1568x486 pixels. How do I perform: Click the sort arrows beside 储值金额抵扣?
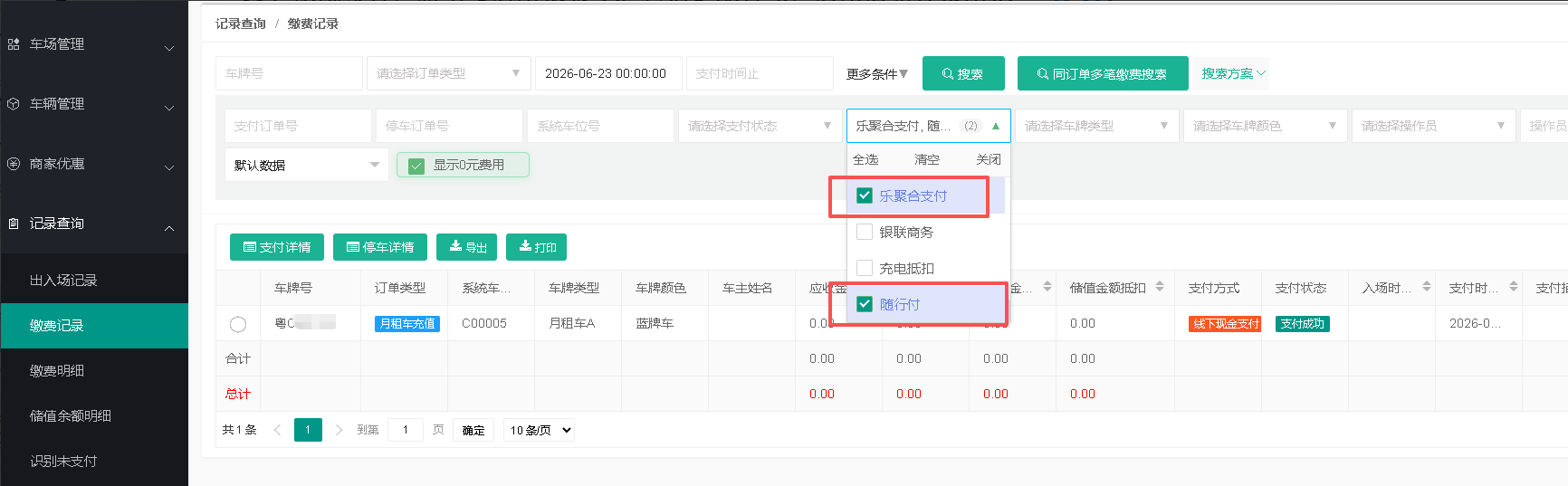tap(1160, 287)
